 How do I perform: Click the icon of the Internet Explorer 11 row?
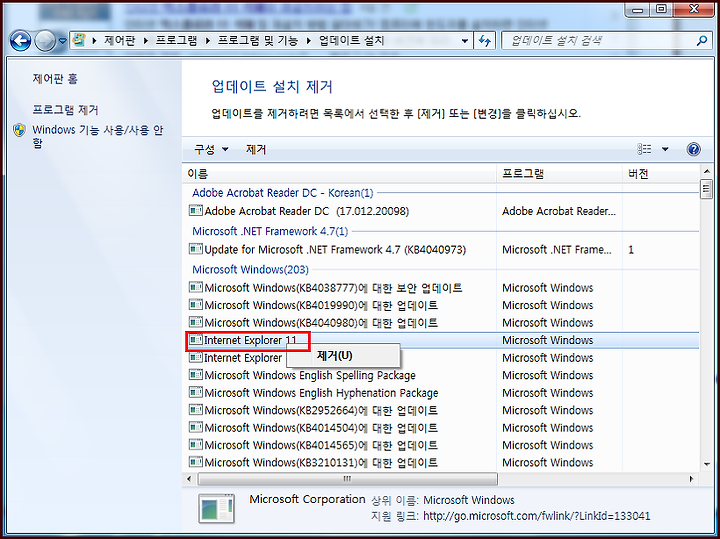(196, 340)
